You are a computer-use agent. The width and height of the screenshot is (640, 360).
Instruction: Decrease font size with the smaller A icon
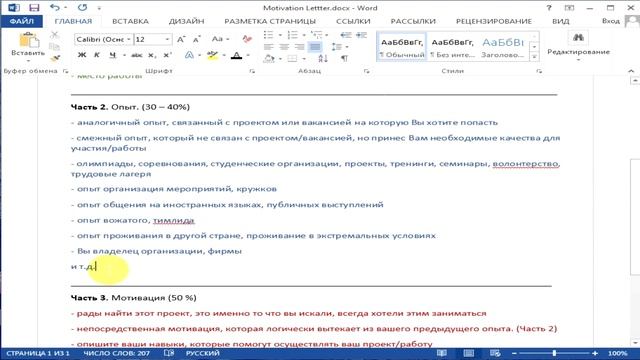196,39
